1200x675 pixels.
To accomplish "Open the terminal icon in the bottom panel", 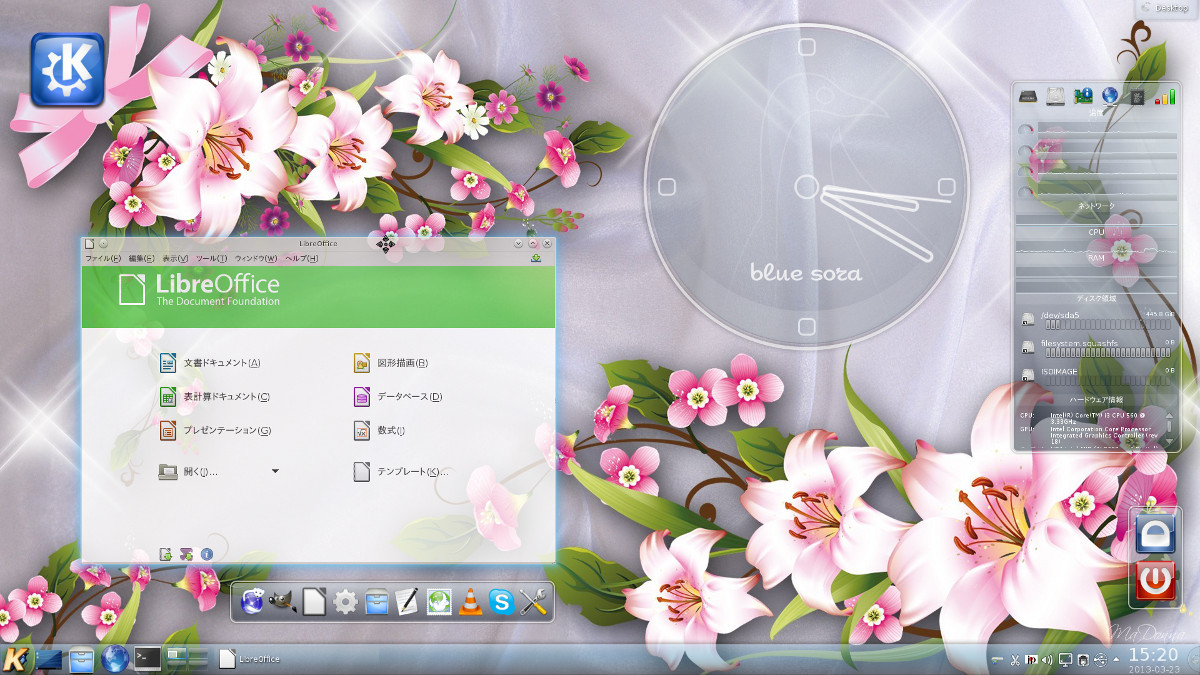I will 148,659.
